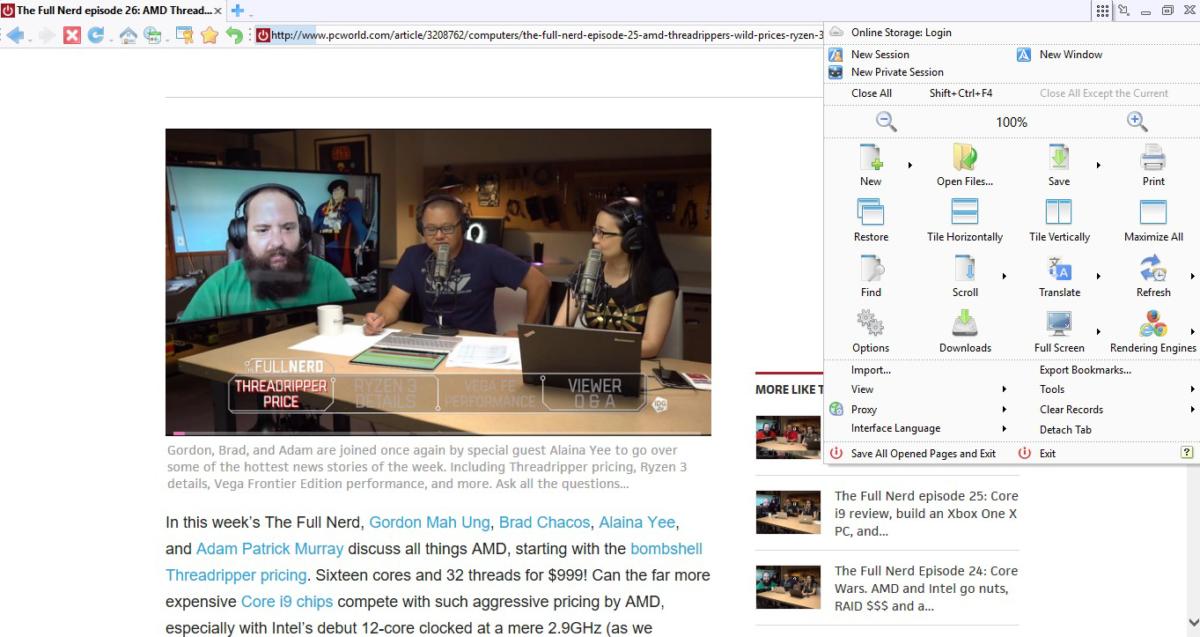Open the View submenu
Viewport: 1200px width, 637px height.
[862, 389]
